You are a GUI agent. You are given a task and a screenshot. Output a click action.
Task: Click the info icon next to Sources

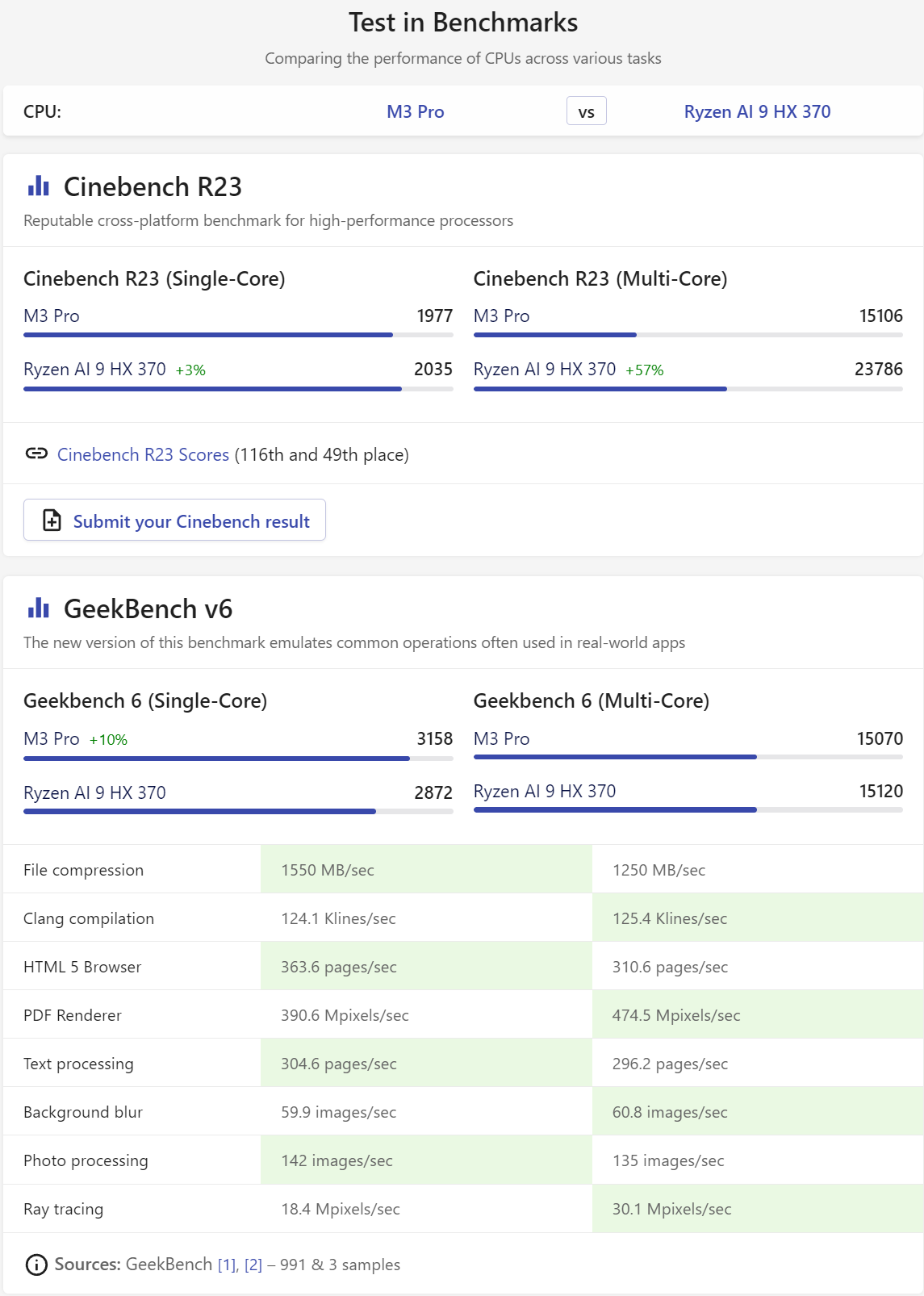click(36, 1265)
